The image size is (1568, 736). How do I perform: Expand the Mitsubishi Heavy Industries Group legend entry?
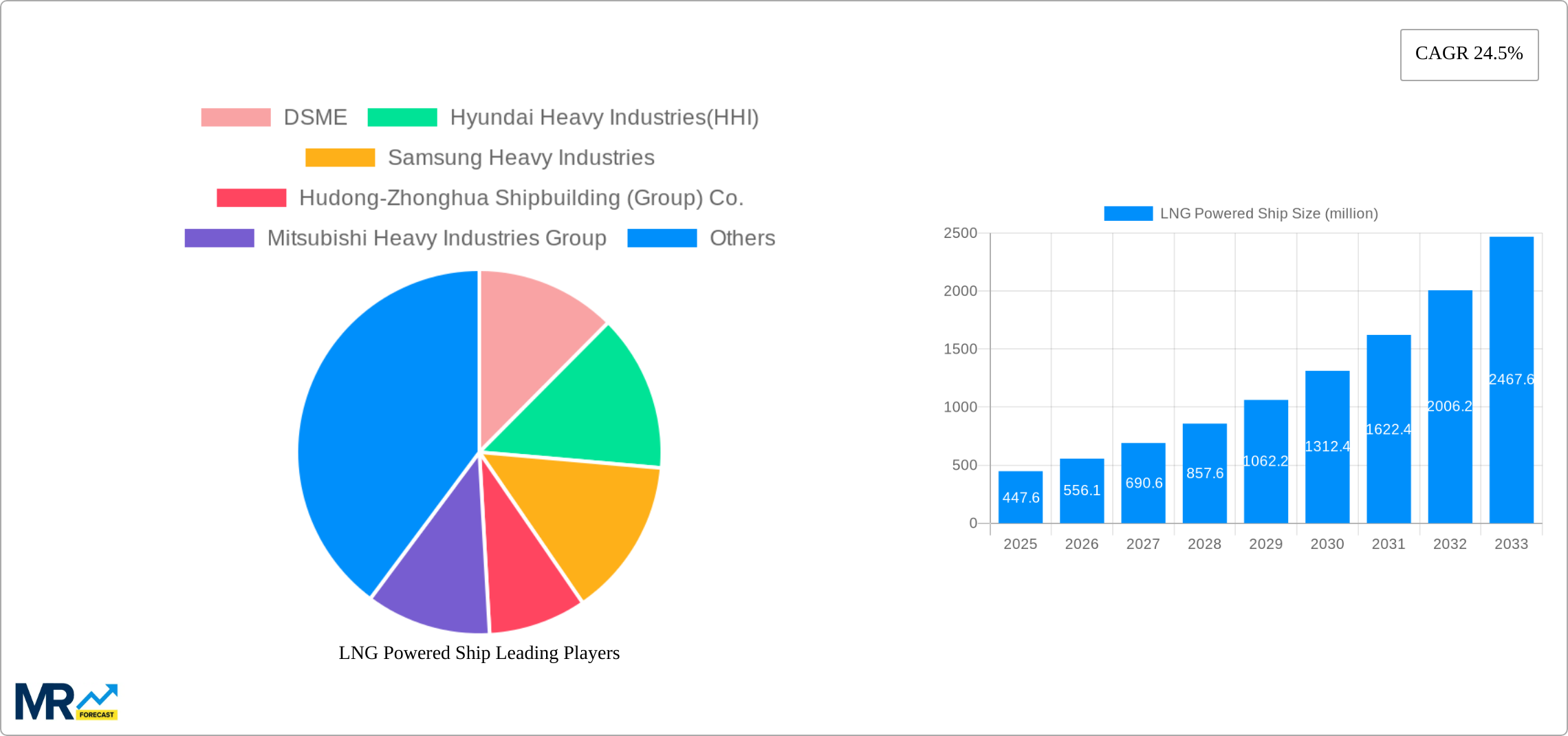pyautogui.click(x=436, y=238)
